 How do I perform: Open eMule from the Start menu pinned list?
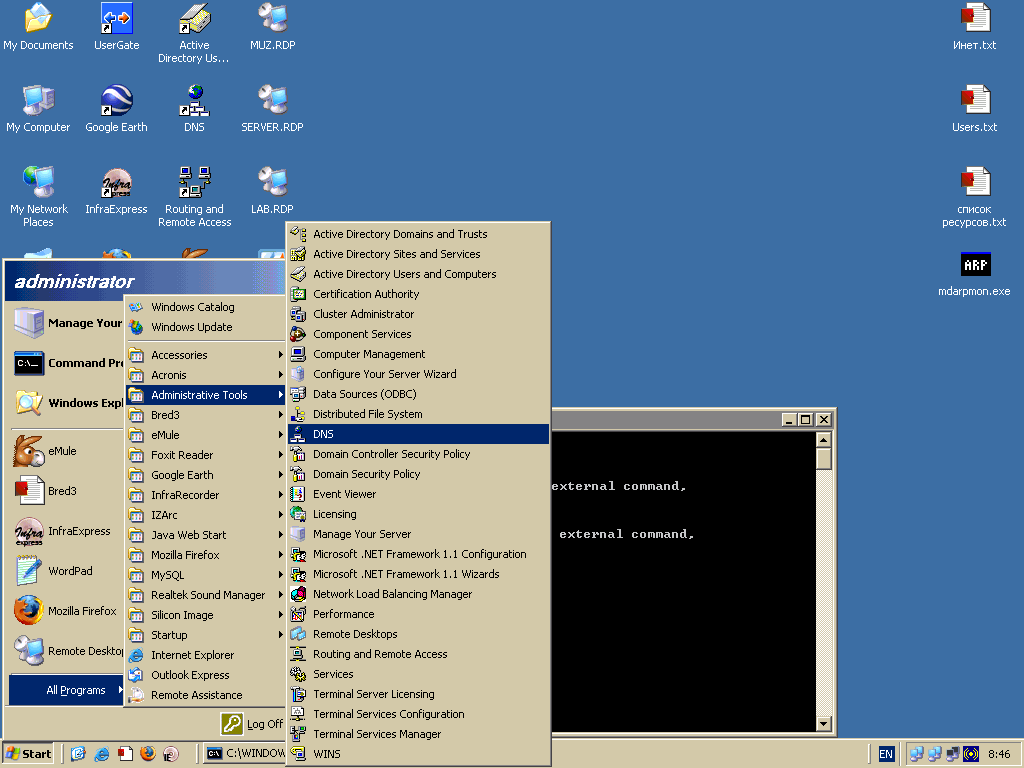[x=65, y=451]
